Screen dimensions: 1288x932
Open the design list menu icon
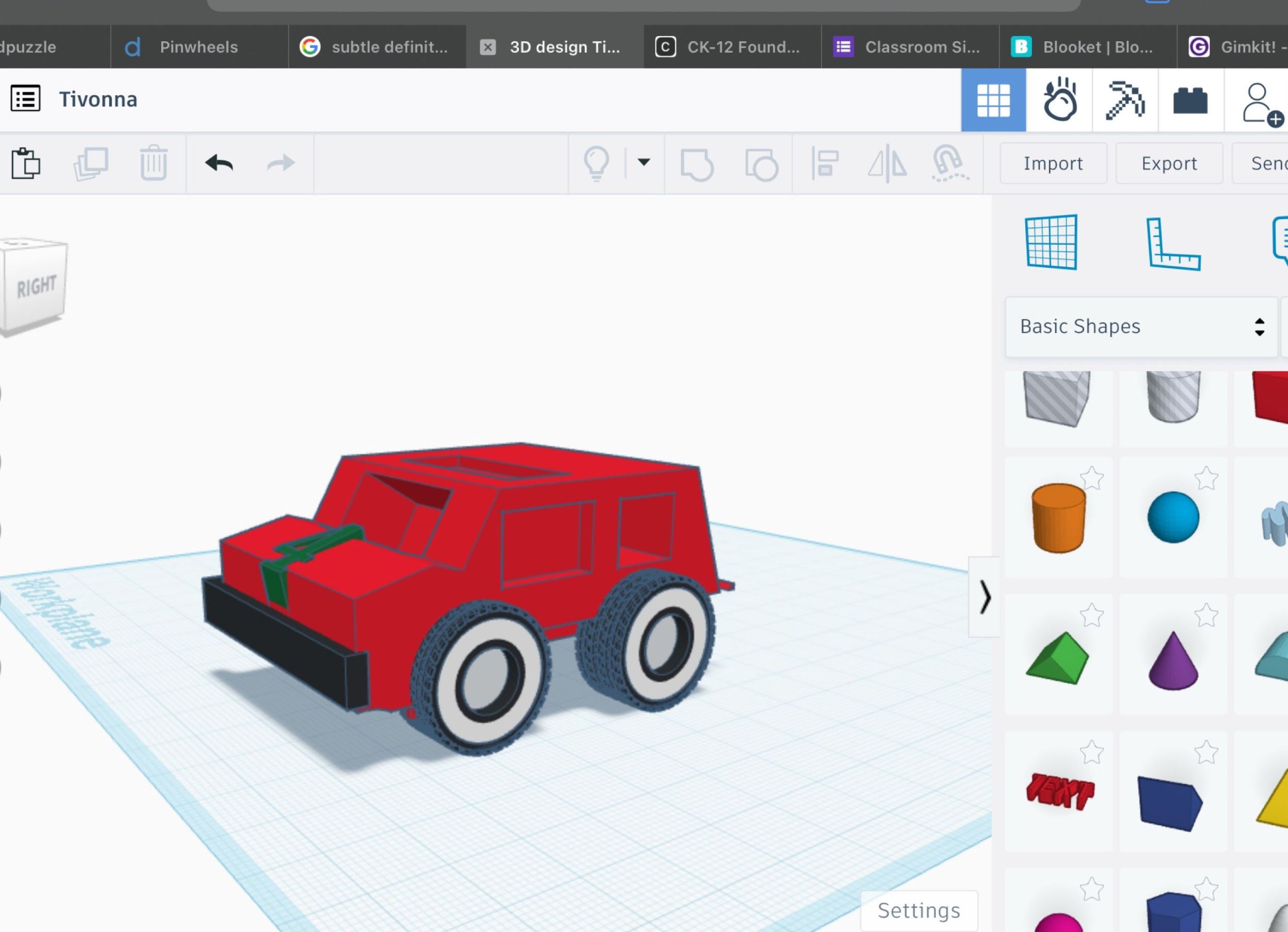click(x=26, y=99)
